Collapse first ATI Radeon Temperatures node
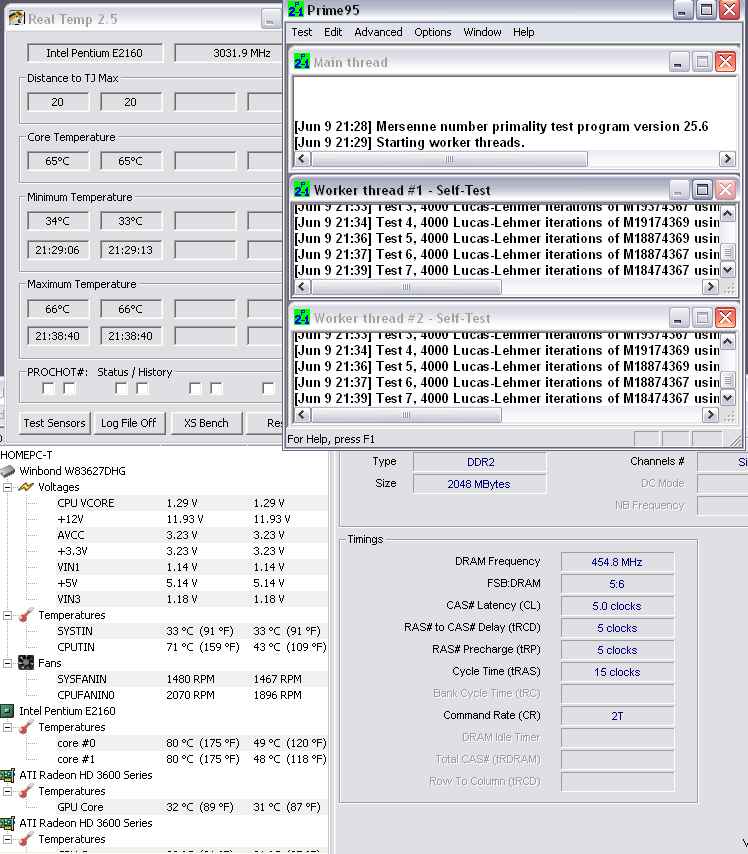Image resolution: width=748 pixels, height=854 pixels. (7, 791)
